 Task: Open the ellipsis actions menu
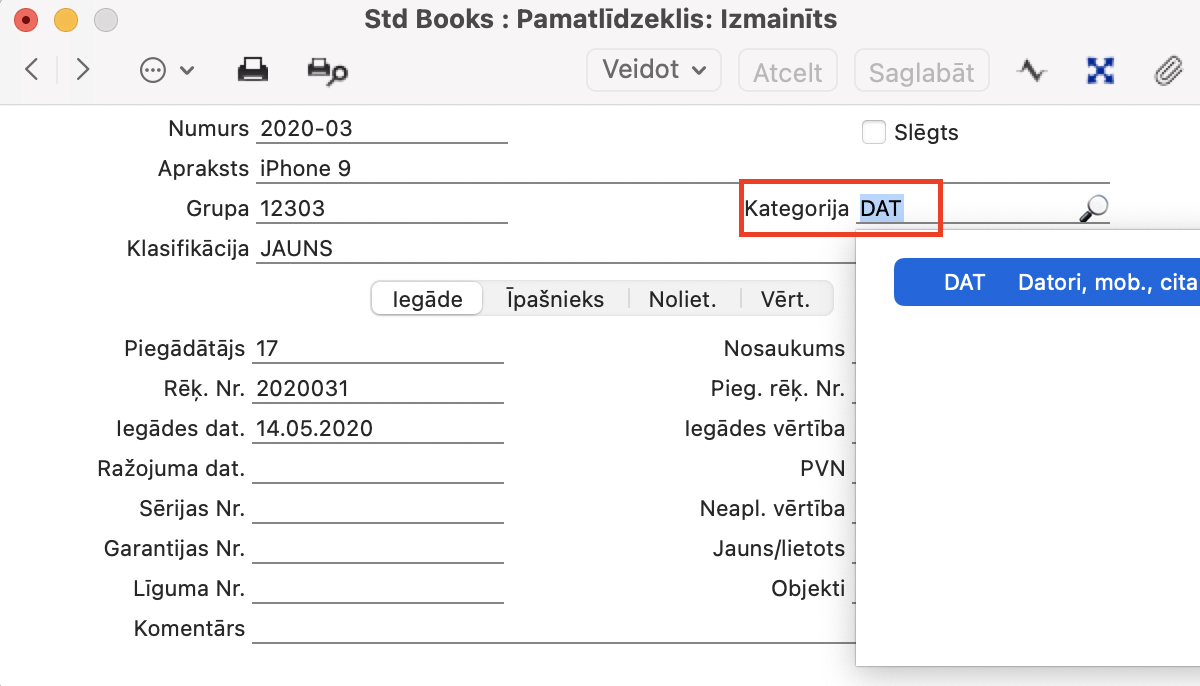[166, 71]
